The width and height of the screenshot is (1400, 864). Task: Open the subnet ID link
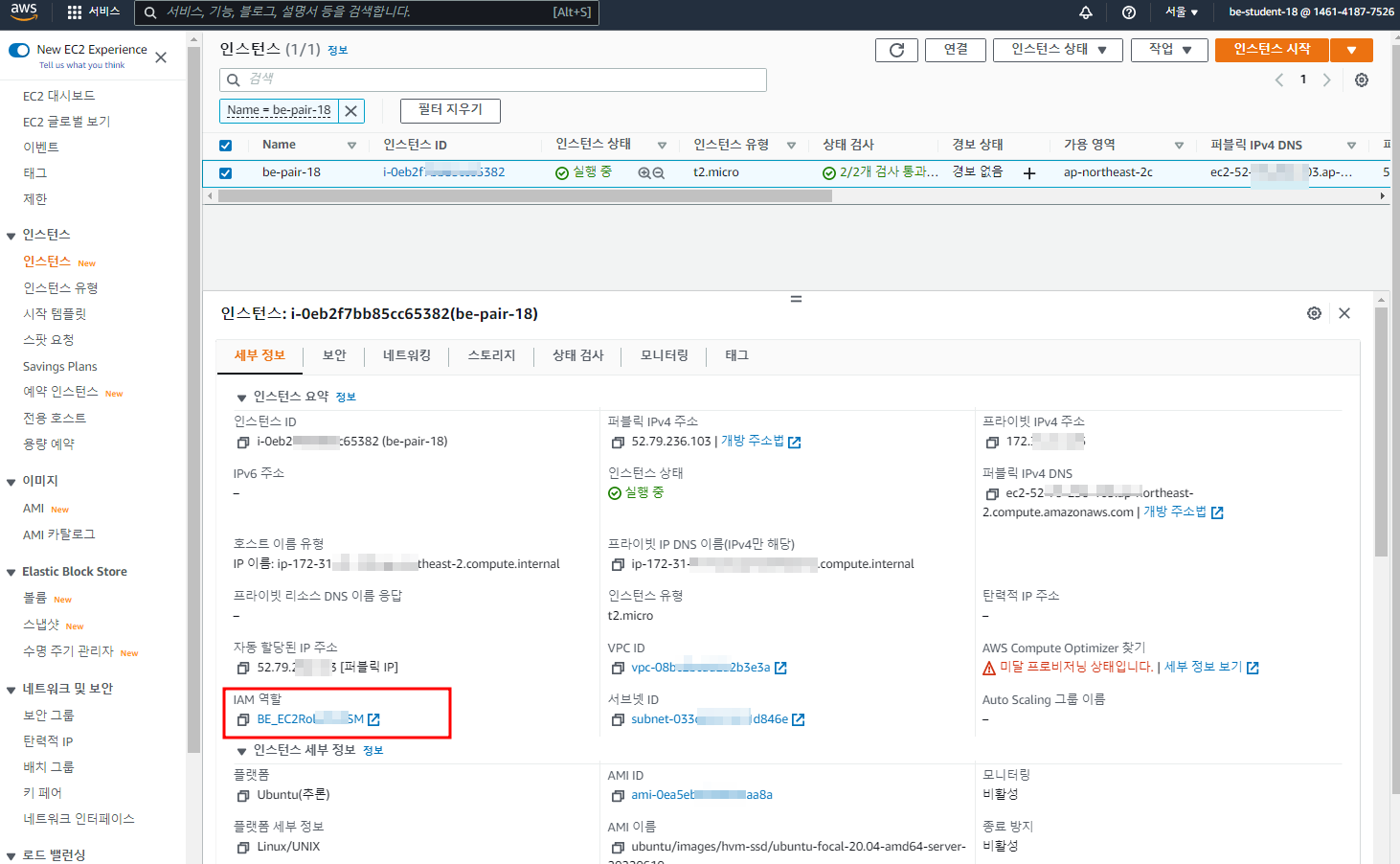click(x=717, y=720)
